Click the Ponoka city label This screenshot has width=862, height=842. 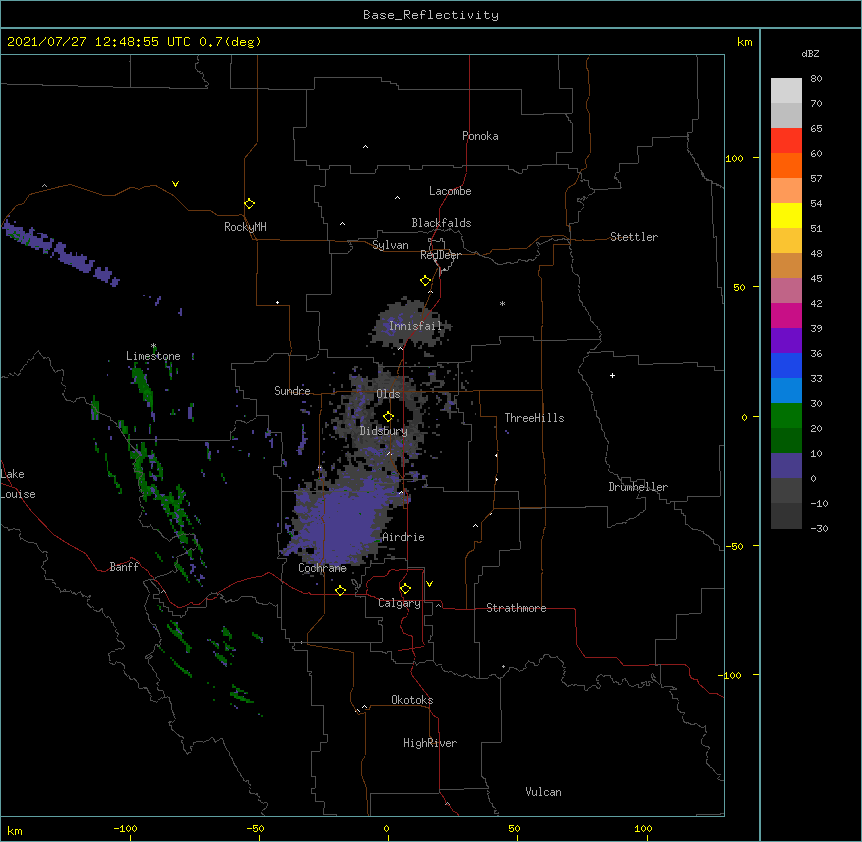coord(480,136)
